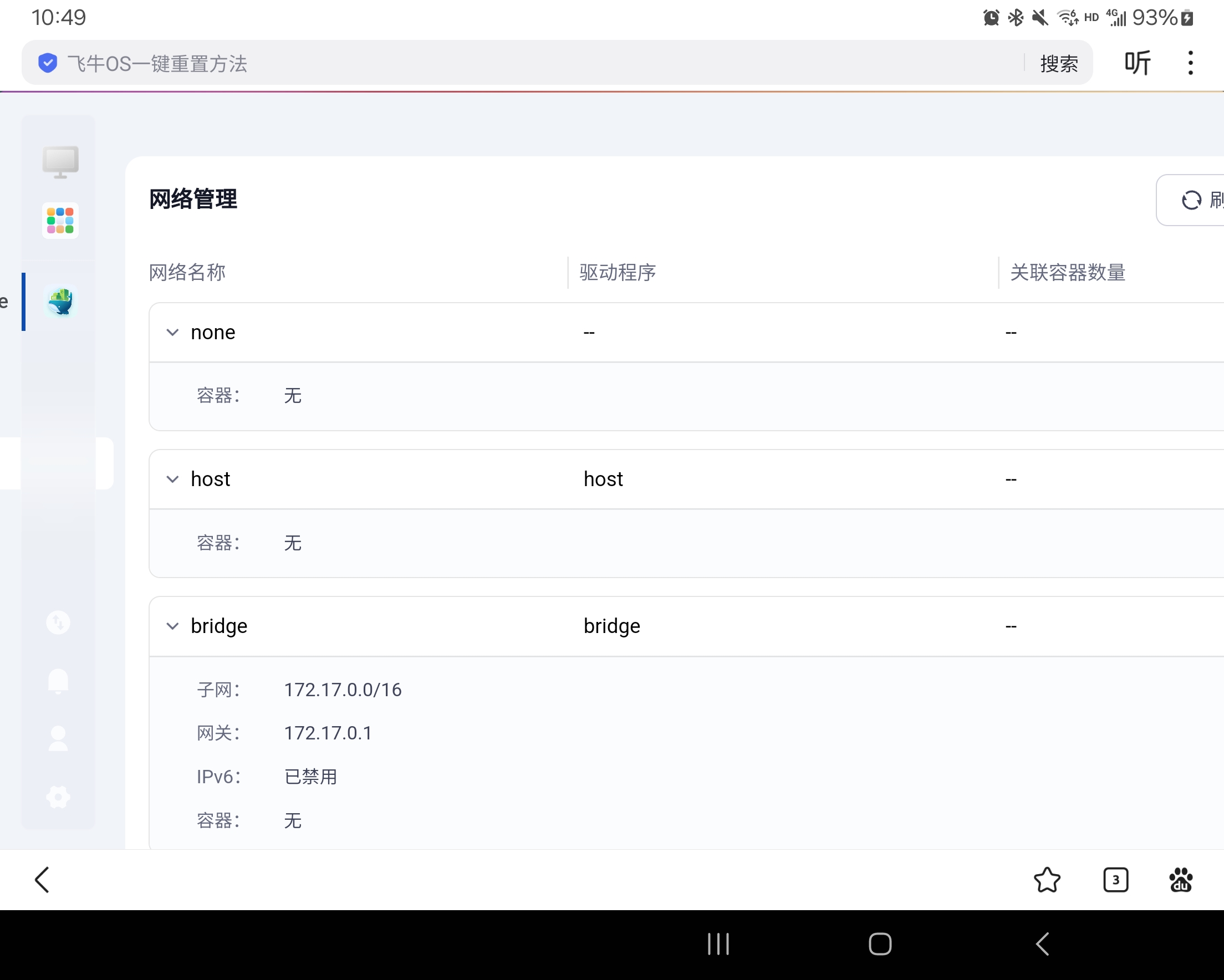Screen dimensions: 1224x980
Task: Open settings gear in sidebar
Action: [x=58, y=797]
